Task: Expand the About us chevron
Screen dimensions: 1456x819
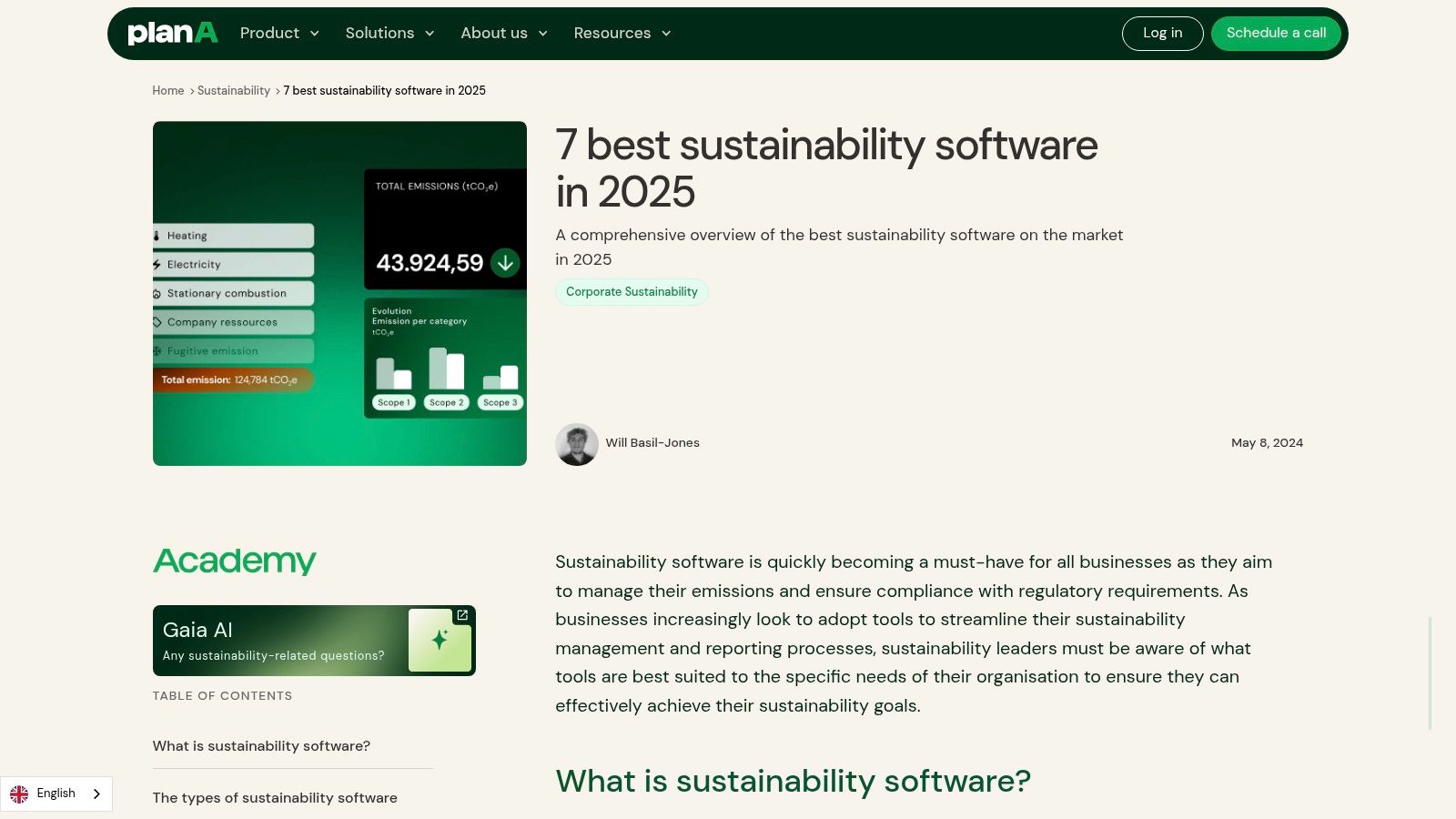Action: 543,34
